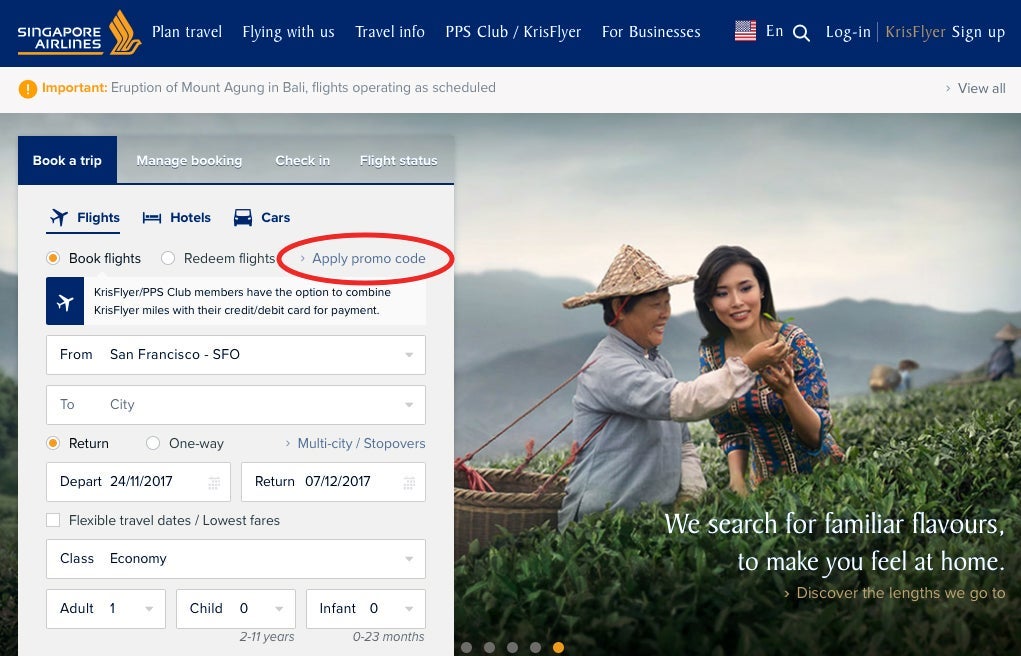Open the Adult passenger count dropdown

pos(149,609)
